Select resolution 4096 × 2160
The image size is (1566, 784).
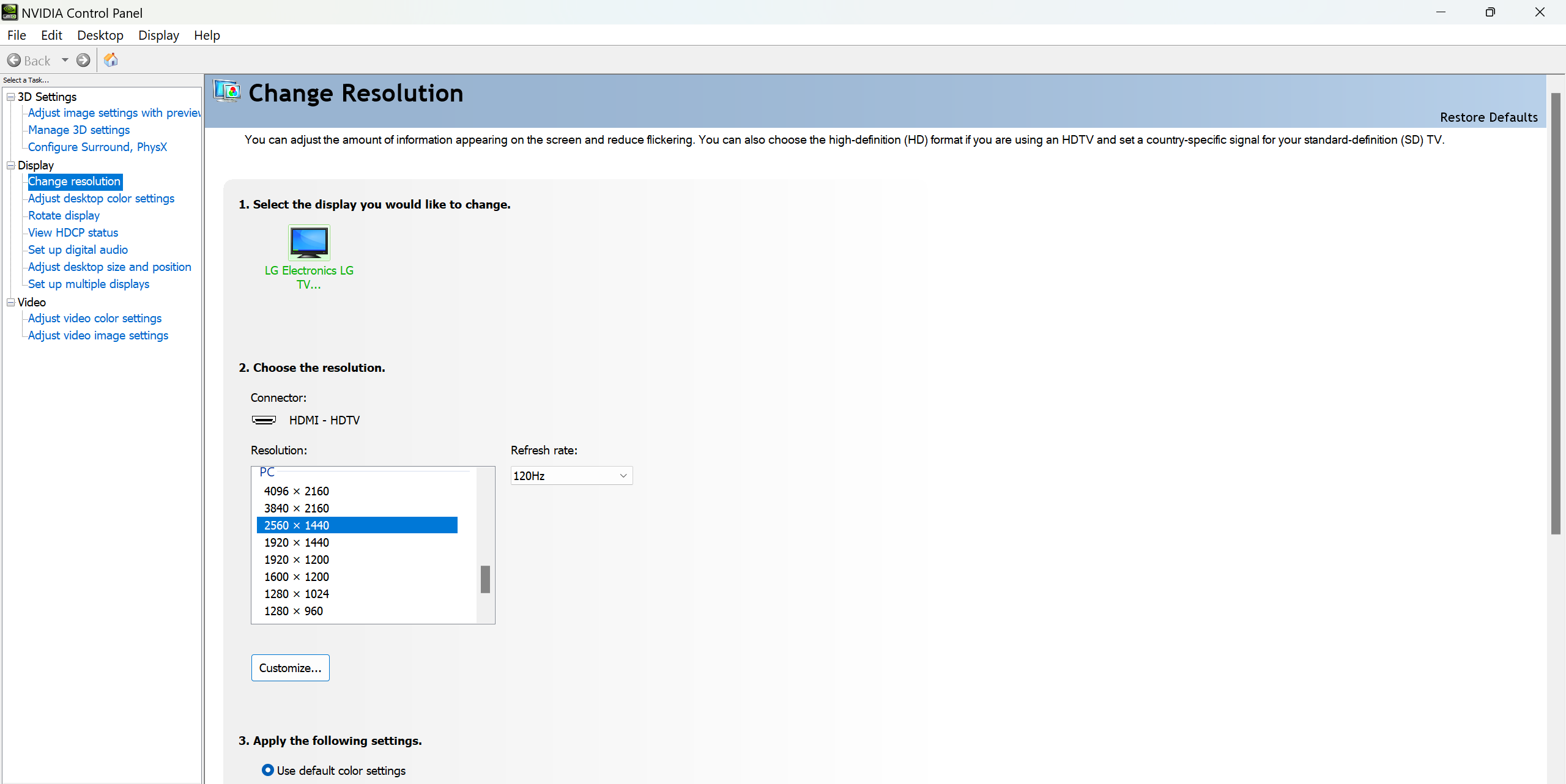[357, 491]
